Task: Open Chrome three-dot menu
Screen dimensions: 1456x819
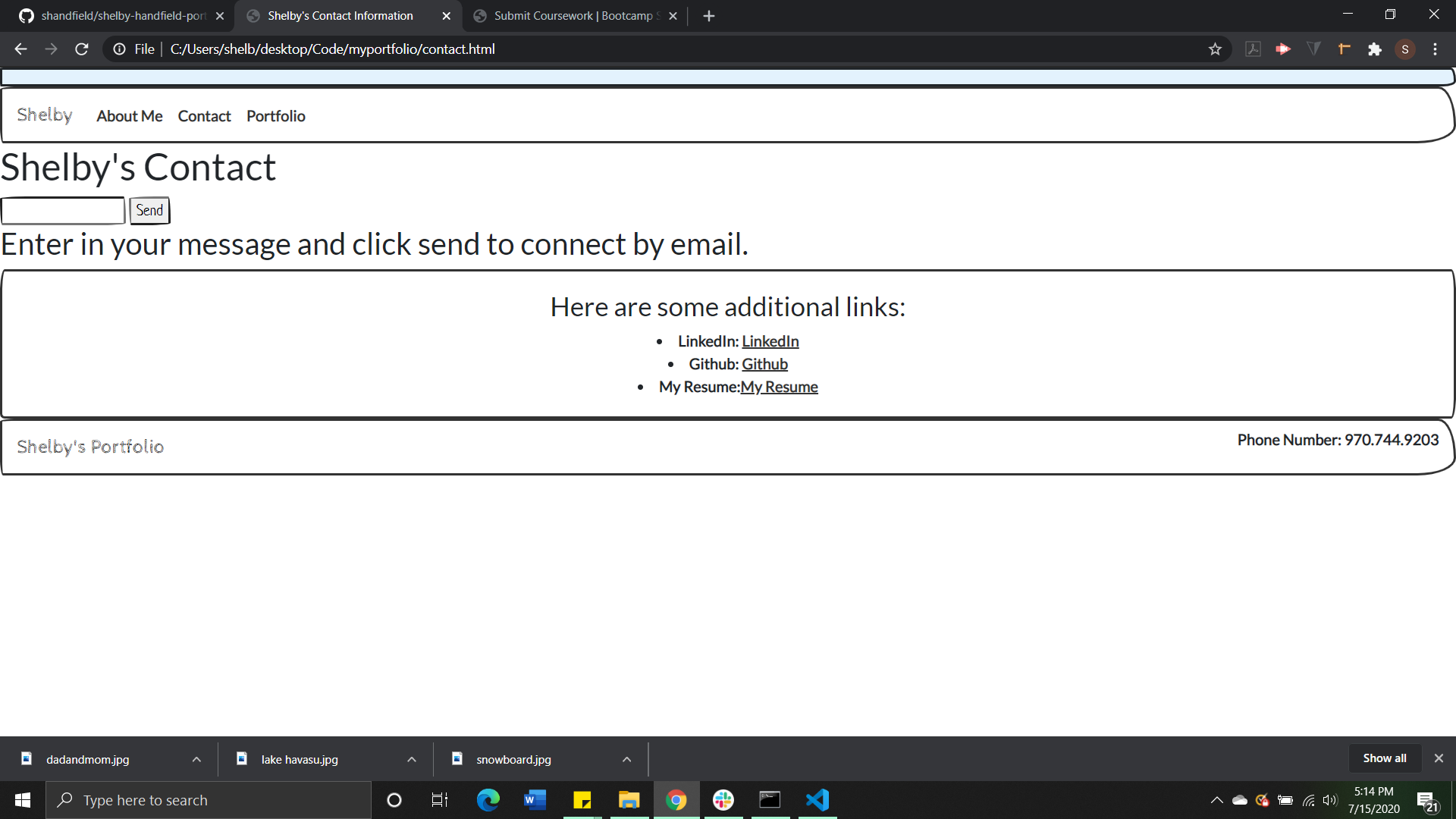Action: point(1435,49)
